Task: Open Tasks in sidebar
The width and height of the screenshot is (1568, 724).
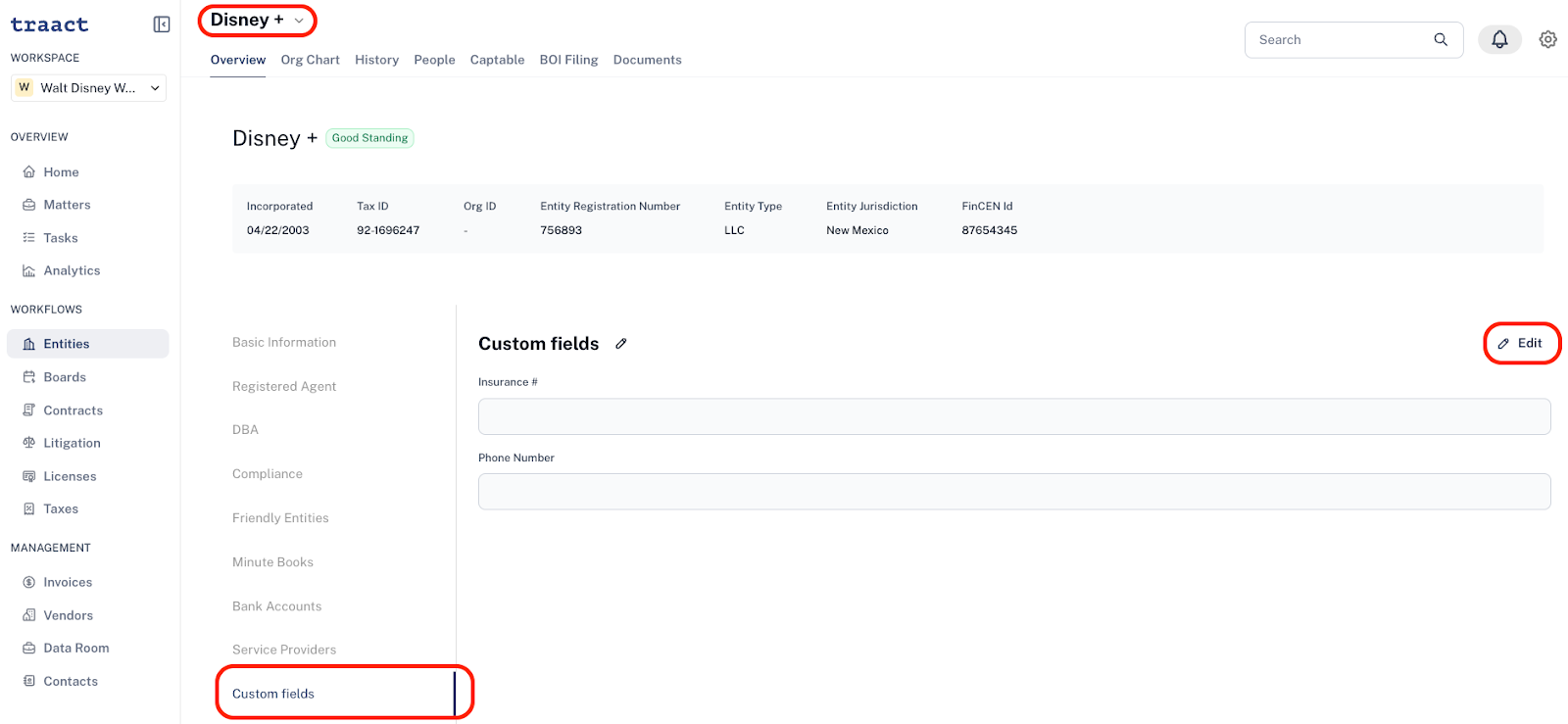Action: tap(88, 238)
